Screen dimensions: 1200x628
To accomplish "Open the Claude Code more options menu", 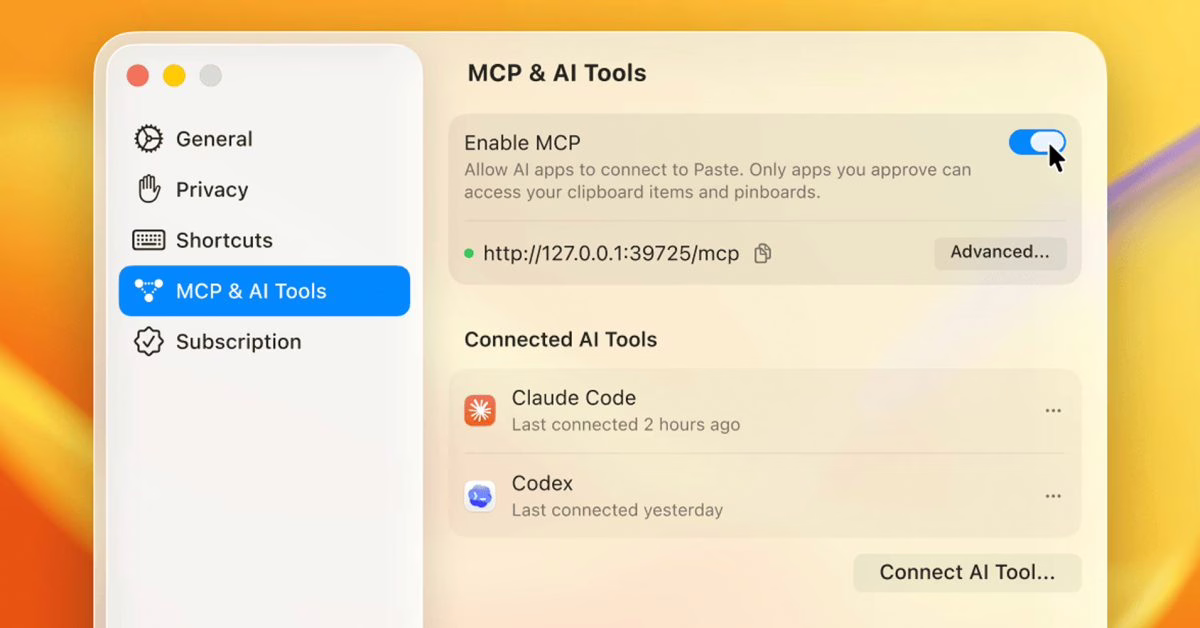I will coord(1053,411).
